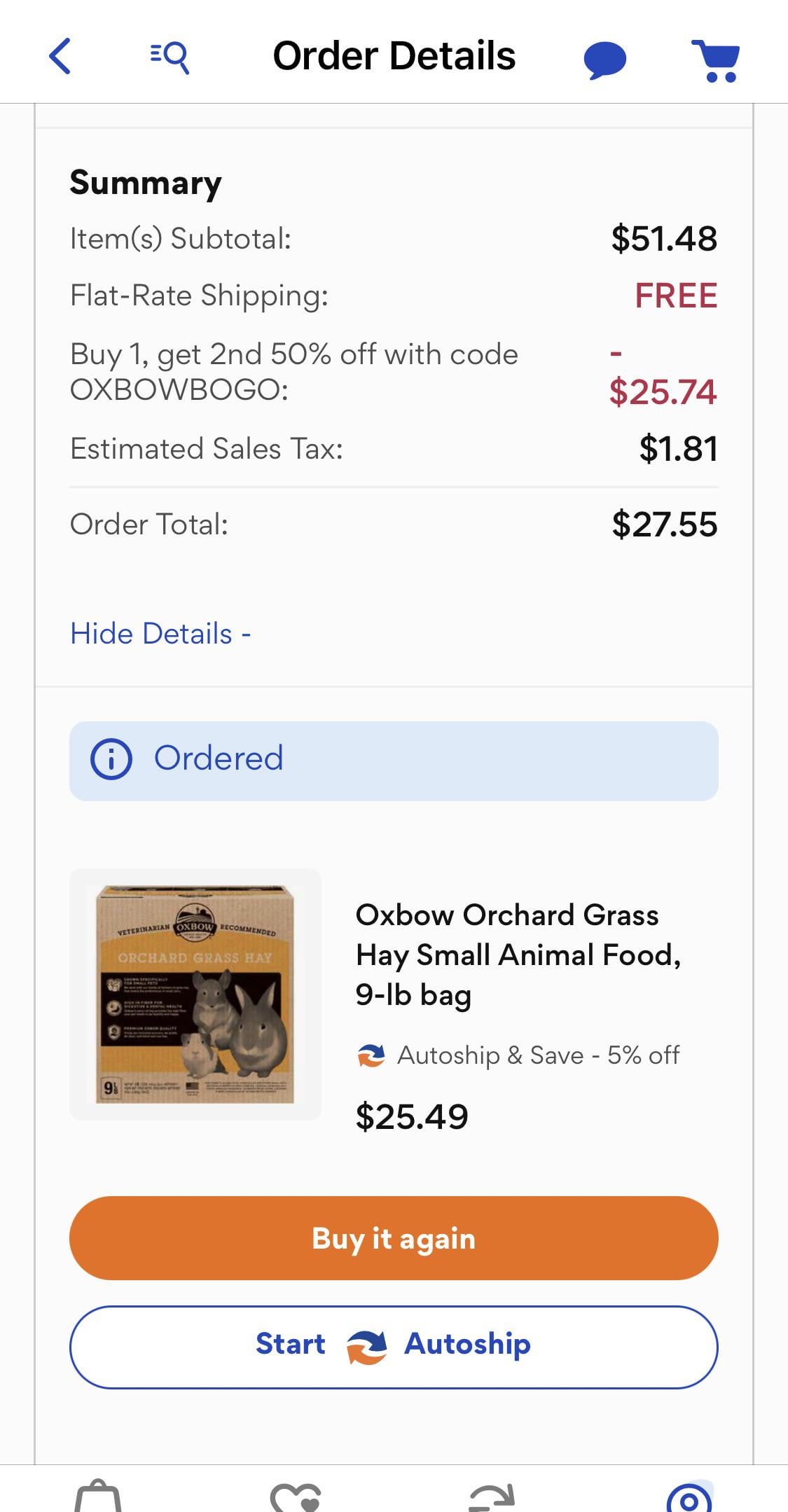The height and width of the screenshot is (1512, 788).
Task: Tap the Autoship & Save 5% off label
Action: tap(538, 1055)
